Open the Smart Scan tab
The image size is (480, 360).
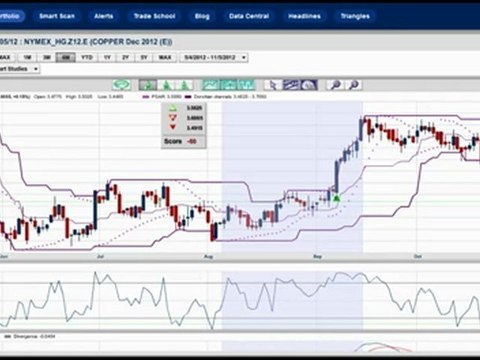[x=57, y=16]
